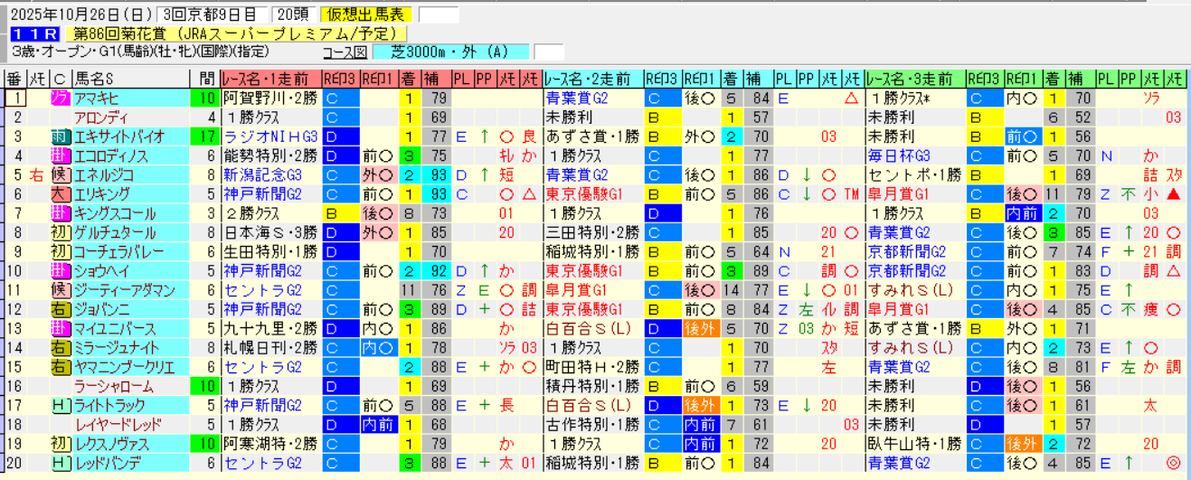Screen dimensions: 1191x480
Task: Click the ソラ badge beside アマキヒ
Action: pos(59,97)
